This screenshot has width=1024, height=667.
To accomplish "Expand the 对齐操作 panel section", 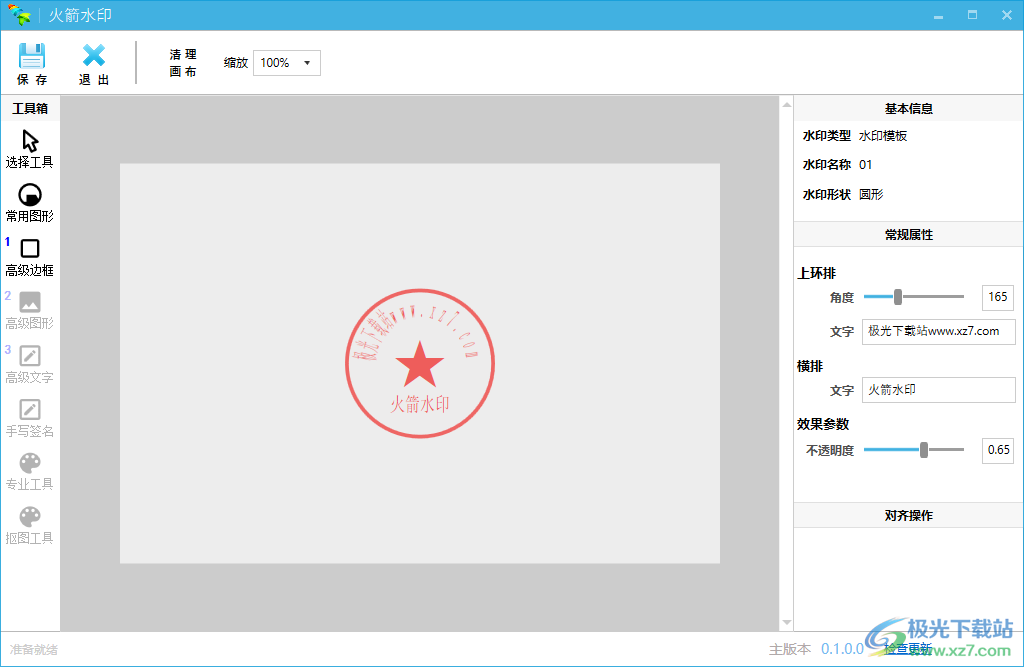I will tap(906, 514).
